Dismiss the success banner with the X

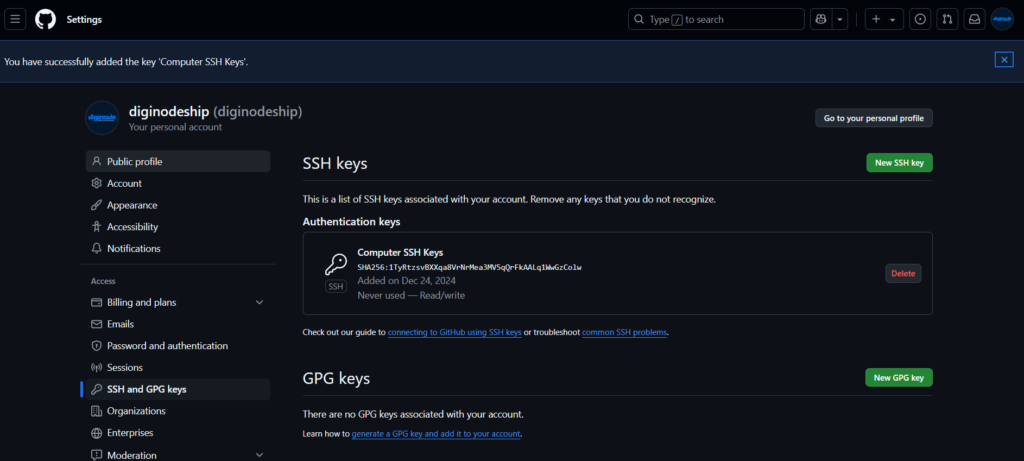pyautogui.click(x=1004, y=60)
